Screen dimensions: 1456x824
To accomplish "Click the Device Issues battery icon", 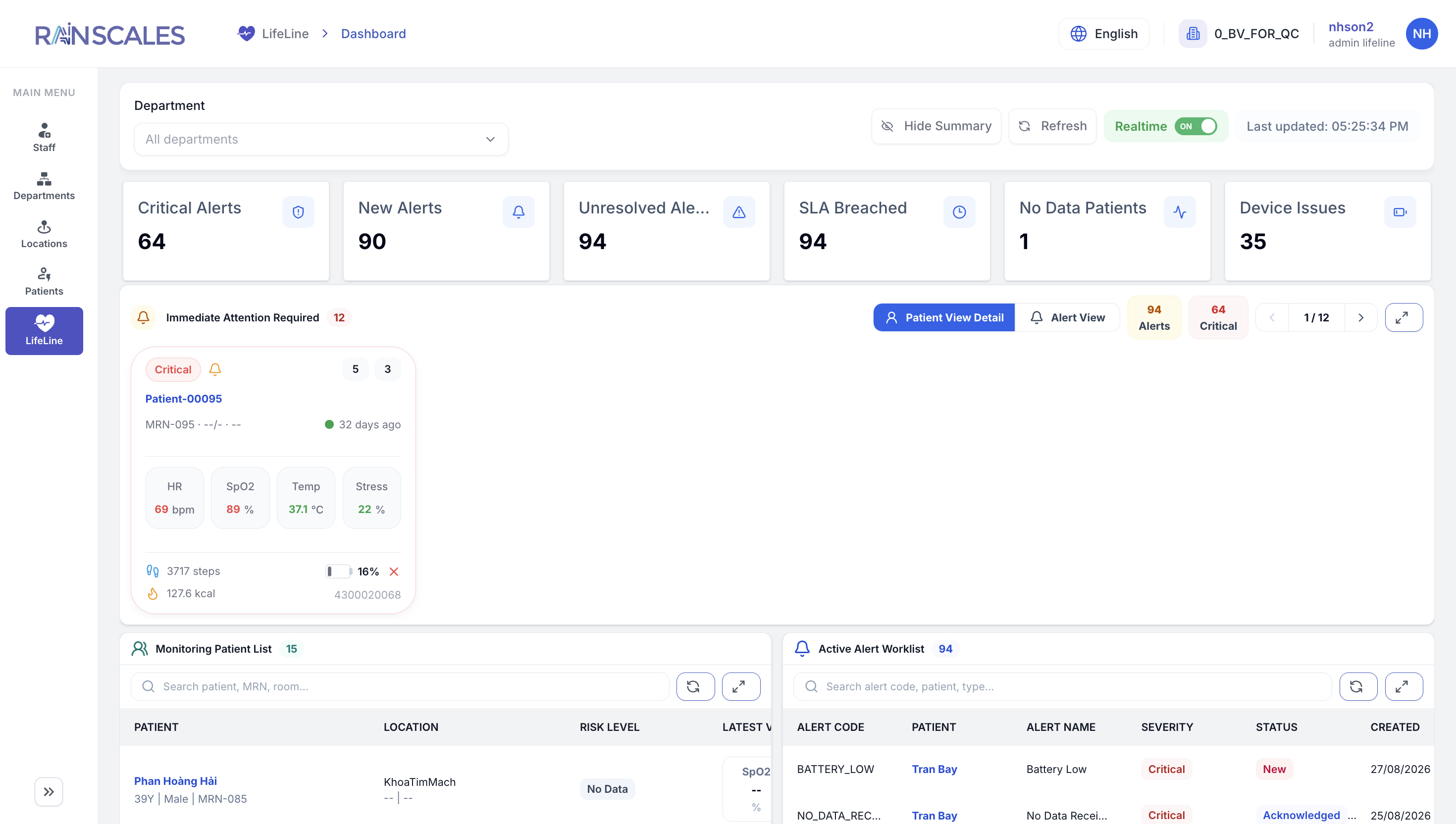I will point(1400,211).
